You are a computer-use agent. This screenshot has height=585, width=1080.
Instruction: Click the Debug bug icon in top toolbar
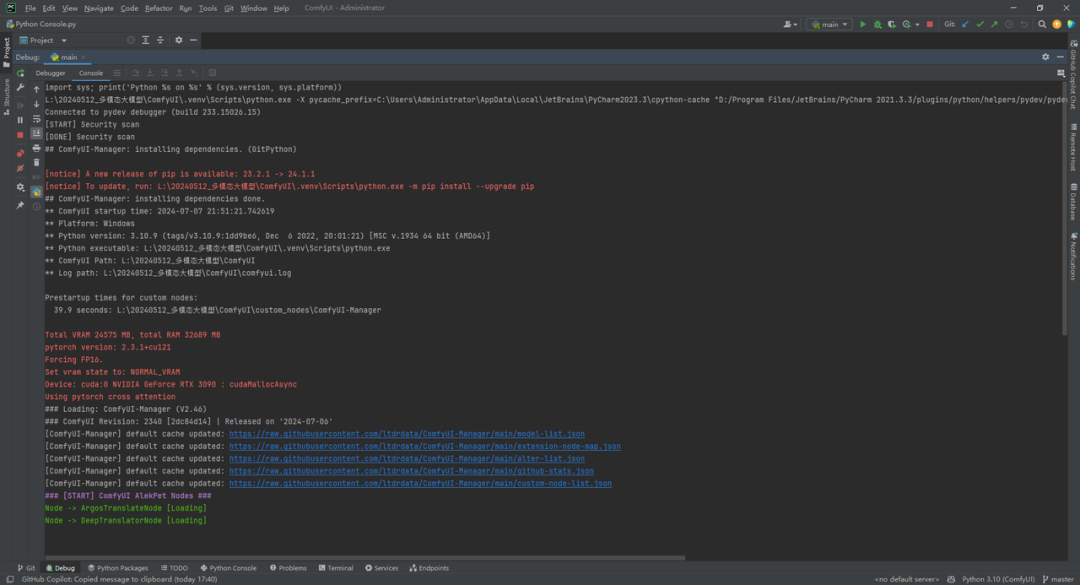click(878, 25)
